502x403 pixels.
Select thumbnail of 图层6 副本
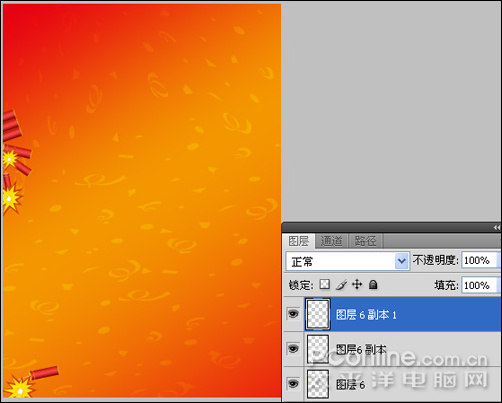point(318,349)
